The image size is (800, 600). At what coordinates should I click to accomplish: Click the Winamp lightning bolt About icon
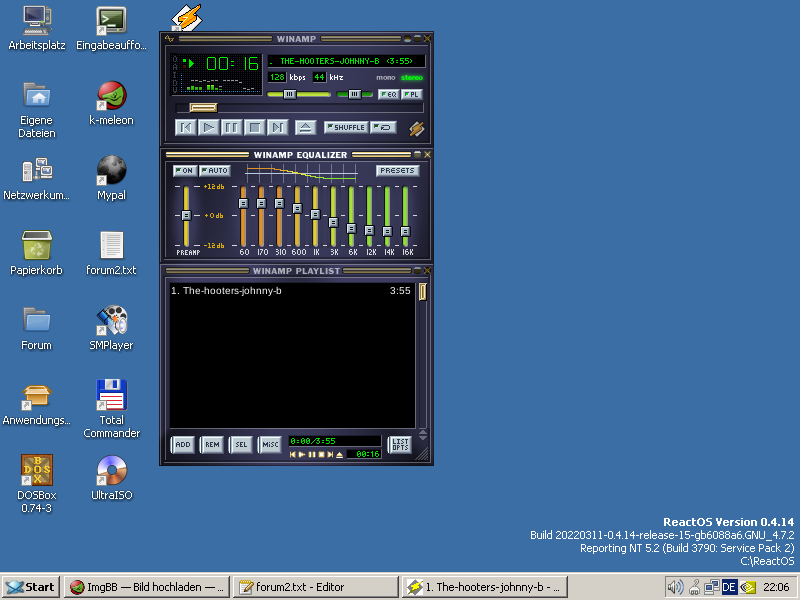417,129
